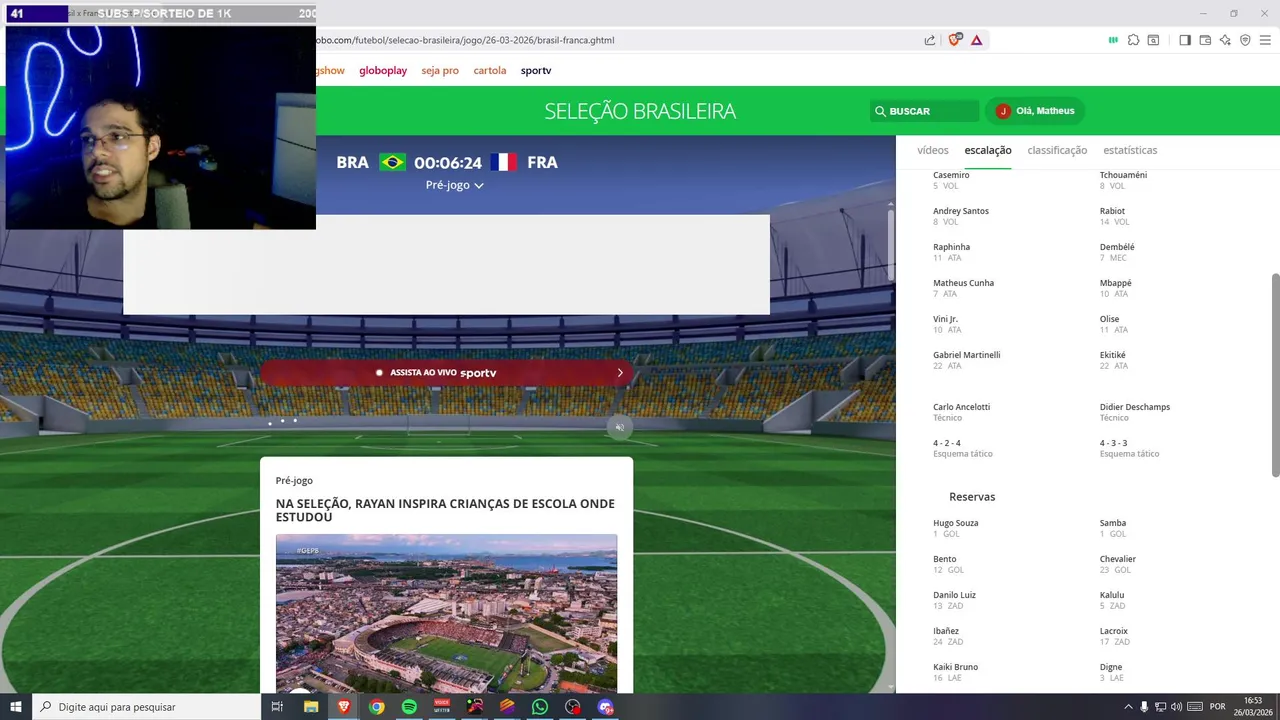
Task: Open the stadium aerial photo thumbnail
Action: [446, 612]
